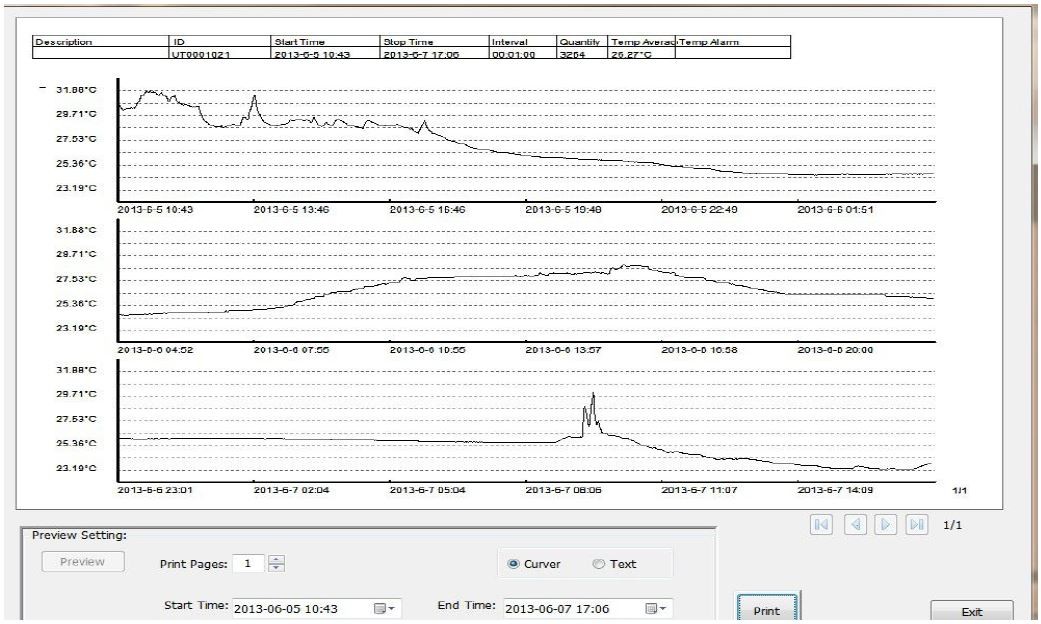
Task: Click the Print Pages number field
Action: click(249, 563)
